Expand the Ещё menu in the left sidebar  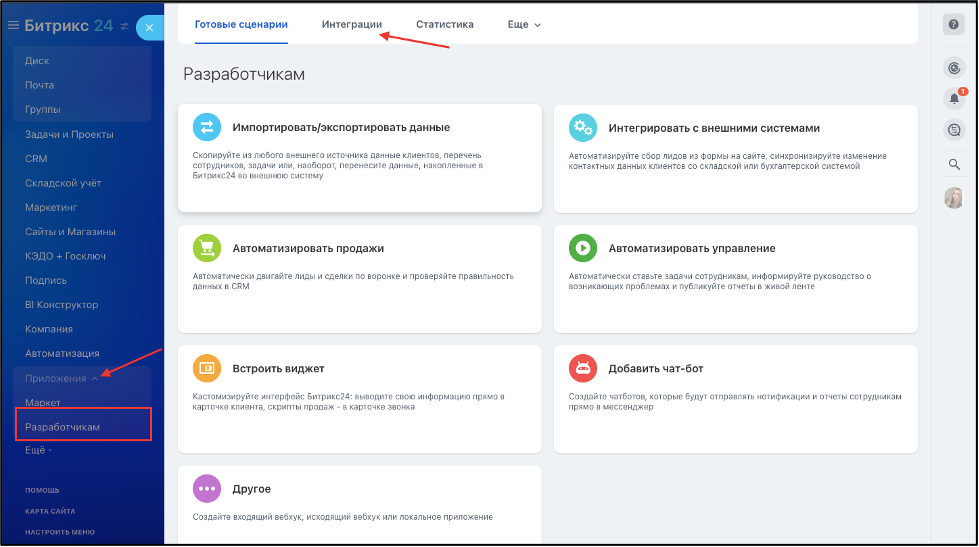coord(38,450)
